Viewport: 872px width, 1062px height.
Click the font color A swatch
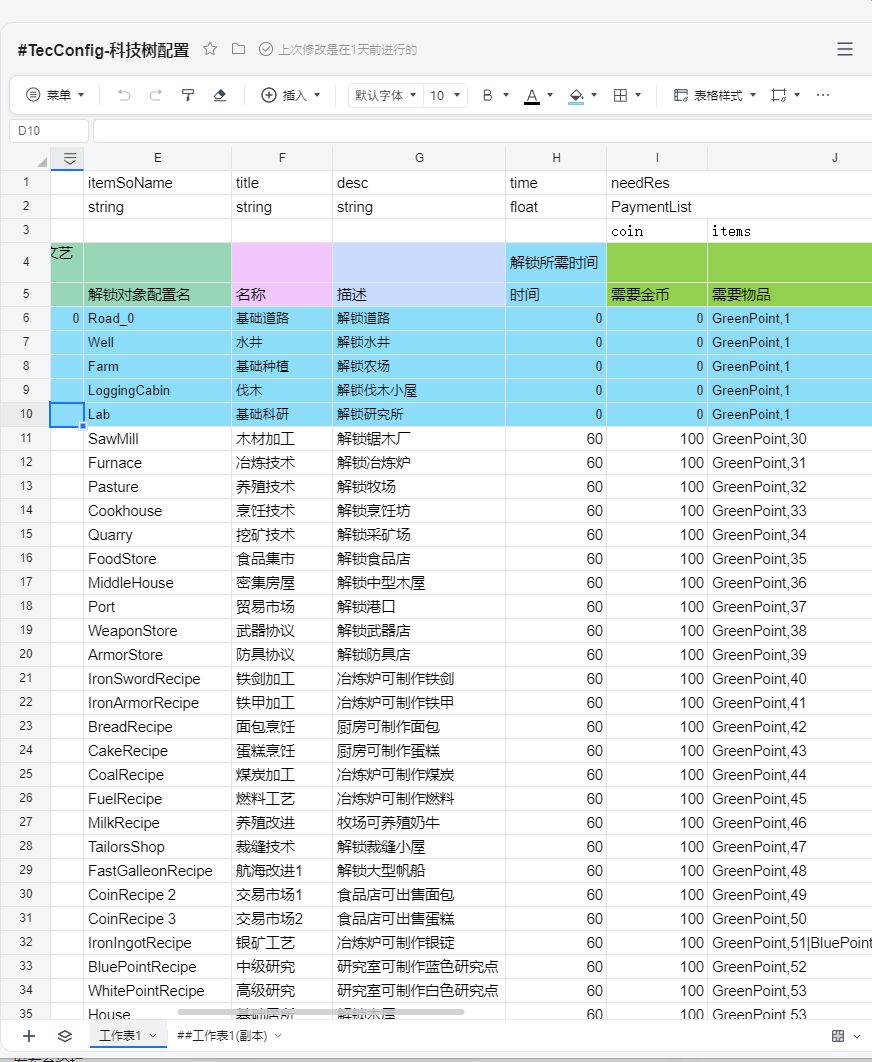pyautogui.click(x=532, y=95)
